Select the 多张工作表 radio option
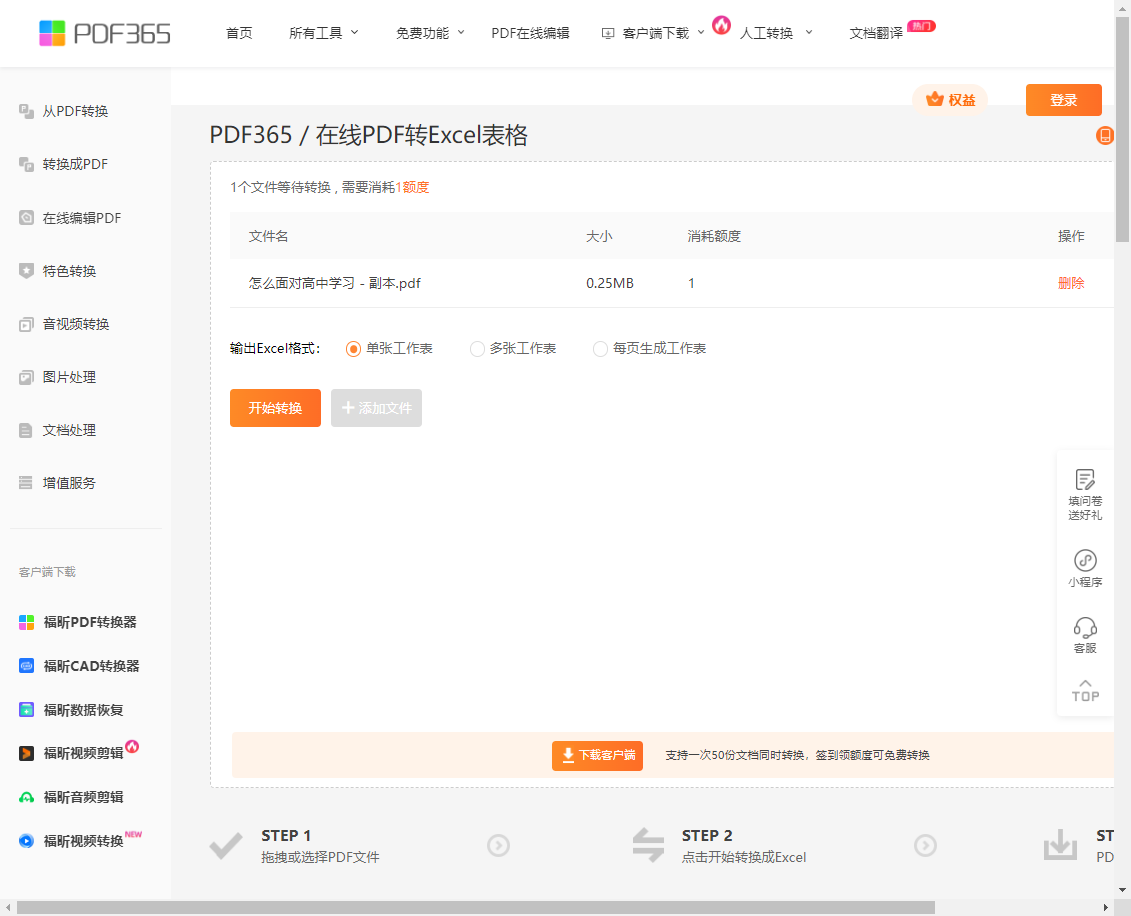This screenshot has height=916, width=1131. 477,349
